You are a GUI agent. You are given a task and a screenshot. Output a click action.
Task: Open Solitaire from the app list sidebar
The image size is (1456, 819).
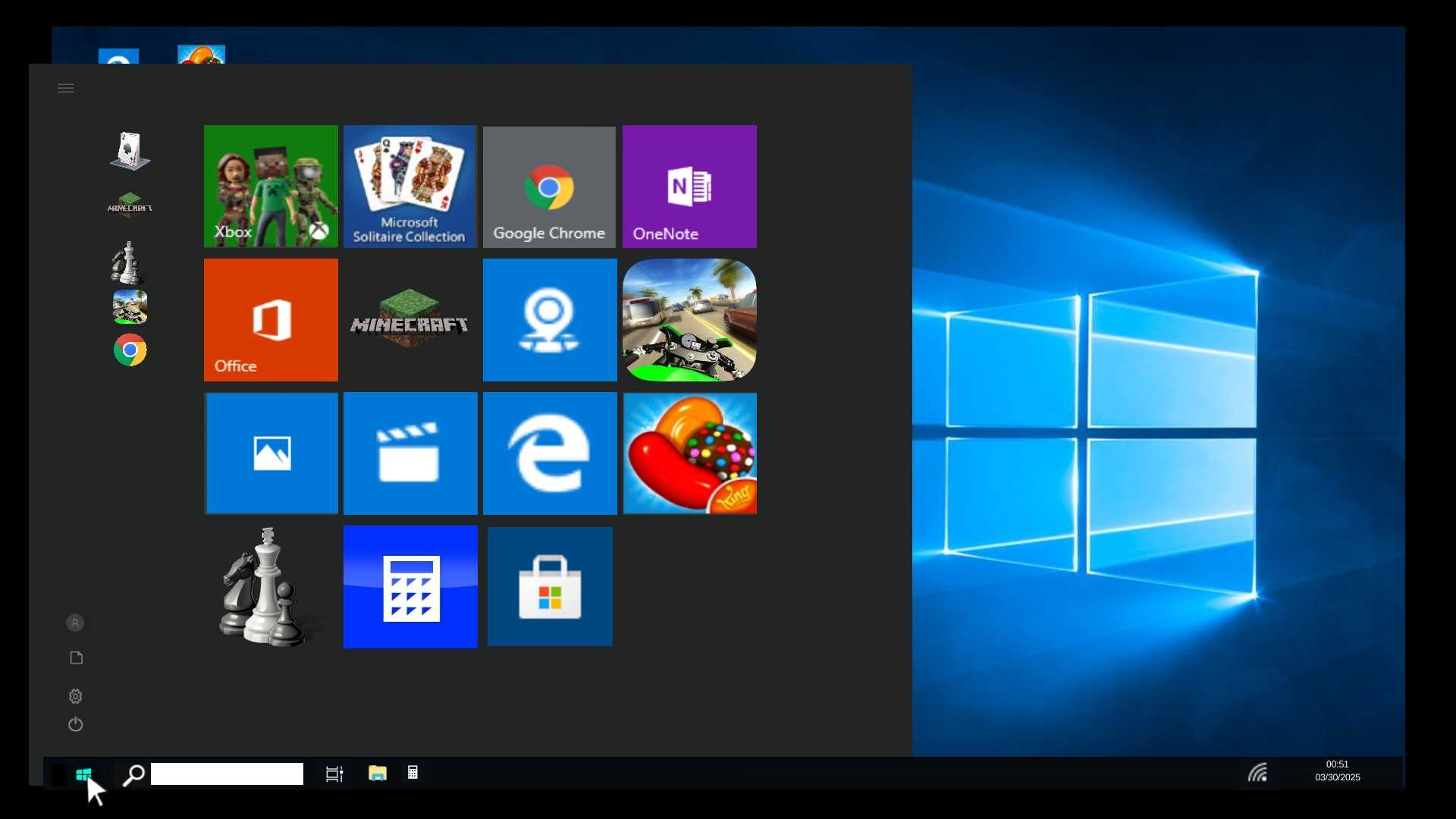130,151
